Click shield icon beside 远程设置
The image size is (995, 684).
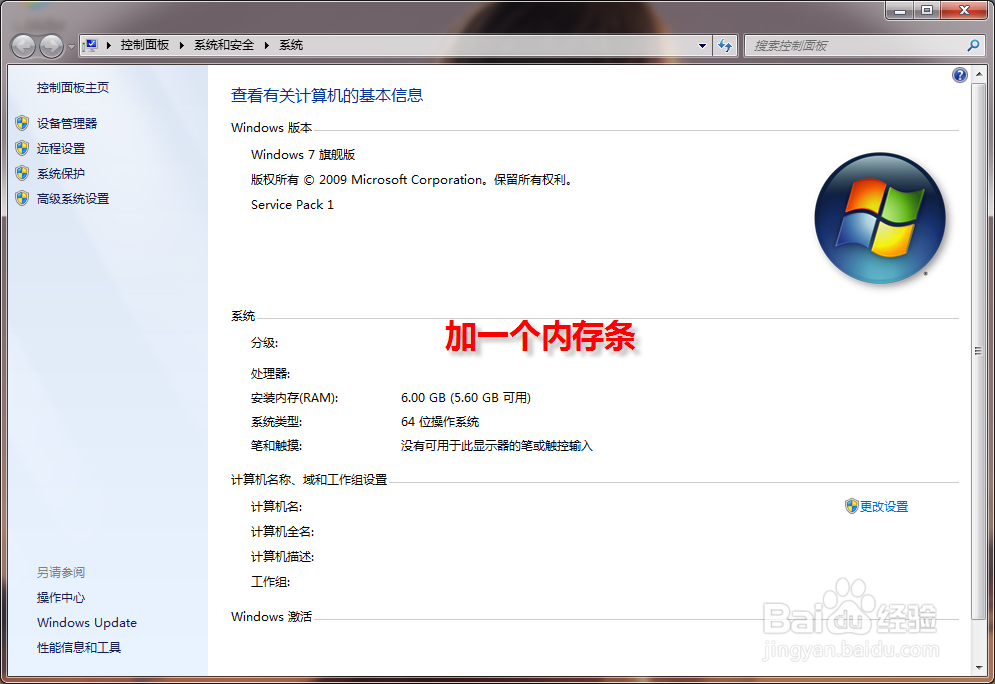(22, 148)
